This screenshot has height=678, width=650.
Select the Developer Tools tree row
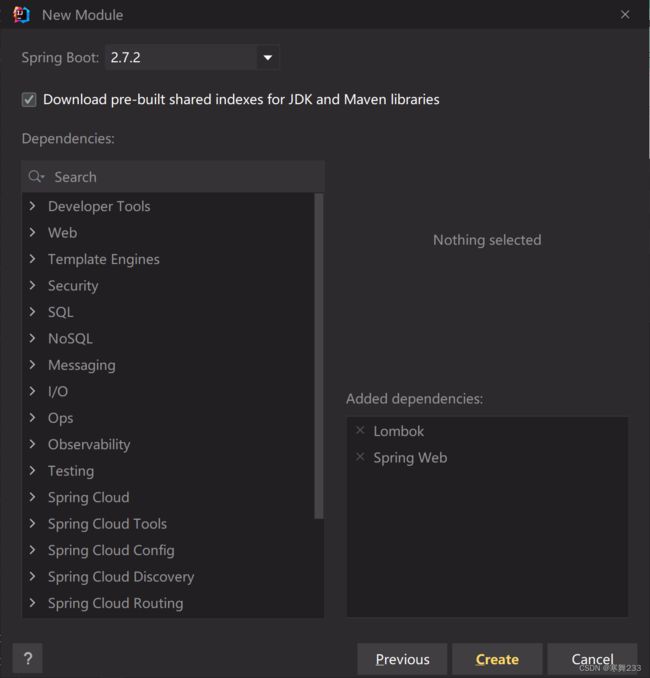pos(169,206)
